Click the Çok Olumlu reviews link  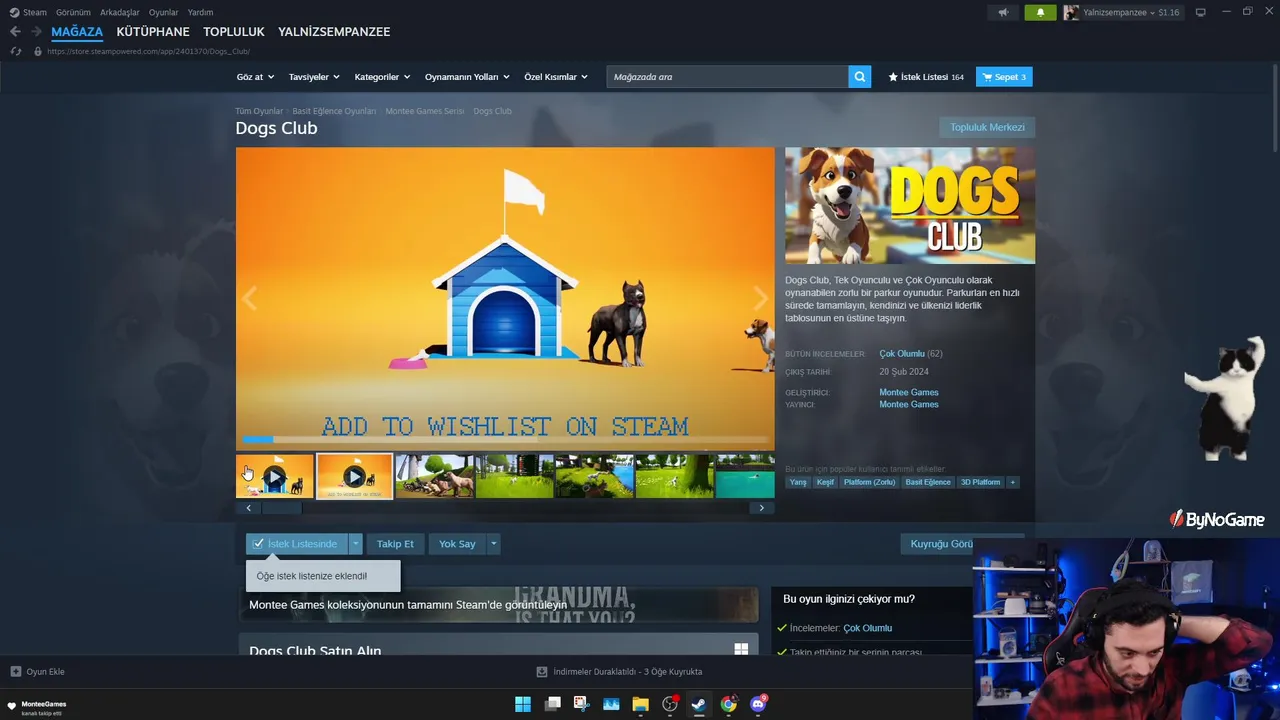coord(902,353)
